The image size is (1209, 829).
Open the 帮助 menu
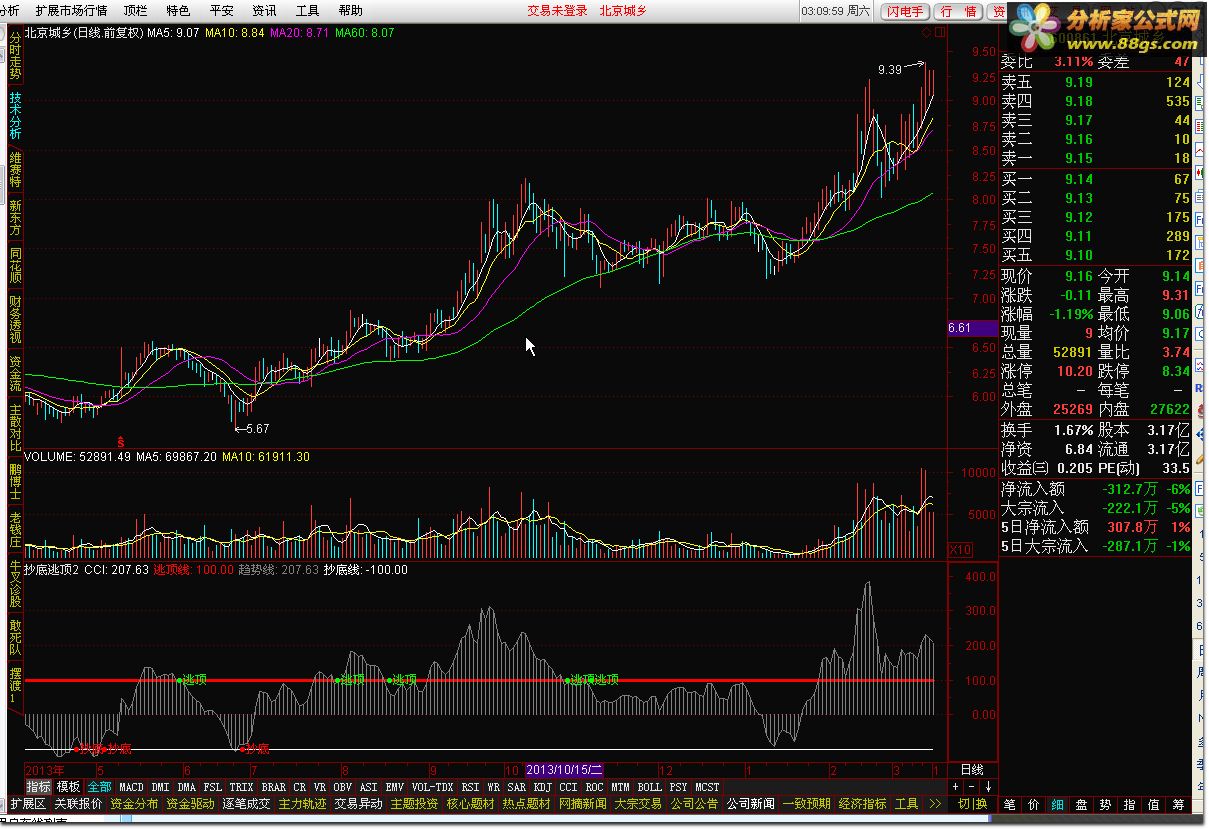tap(350, 11)
